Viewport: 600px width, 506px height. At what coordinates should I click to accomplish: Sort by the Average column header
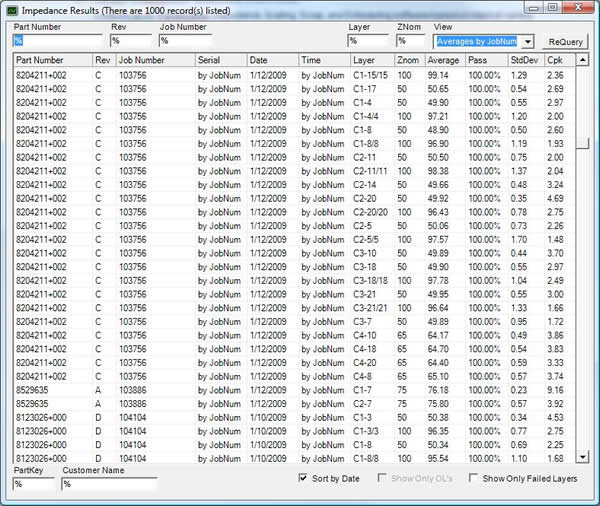445,60
